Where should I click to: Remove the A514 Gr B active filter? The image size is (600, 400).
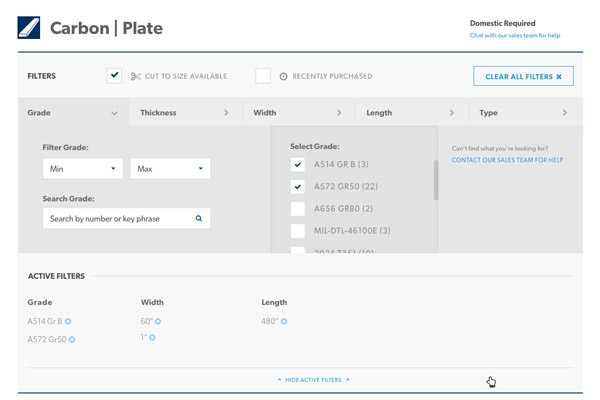click(x=68, y=321)
